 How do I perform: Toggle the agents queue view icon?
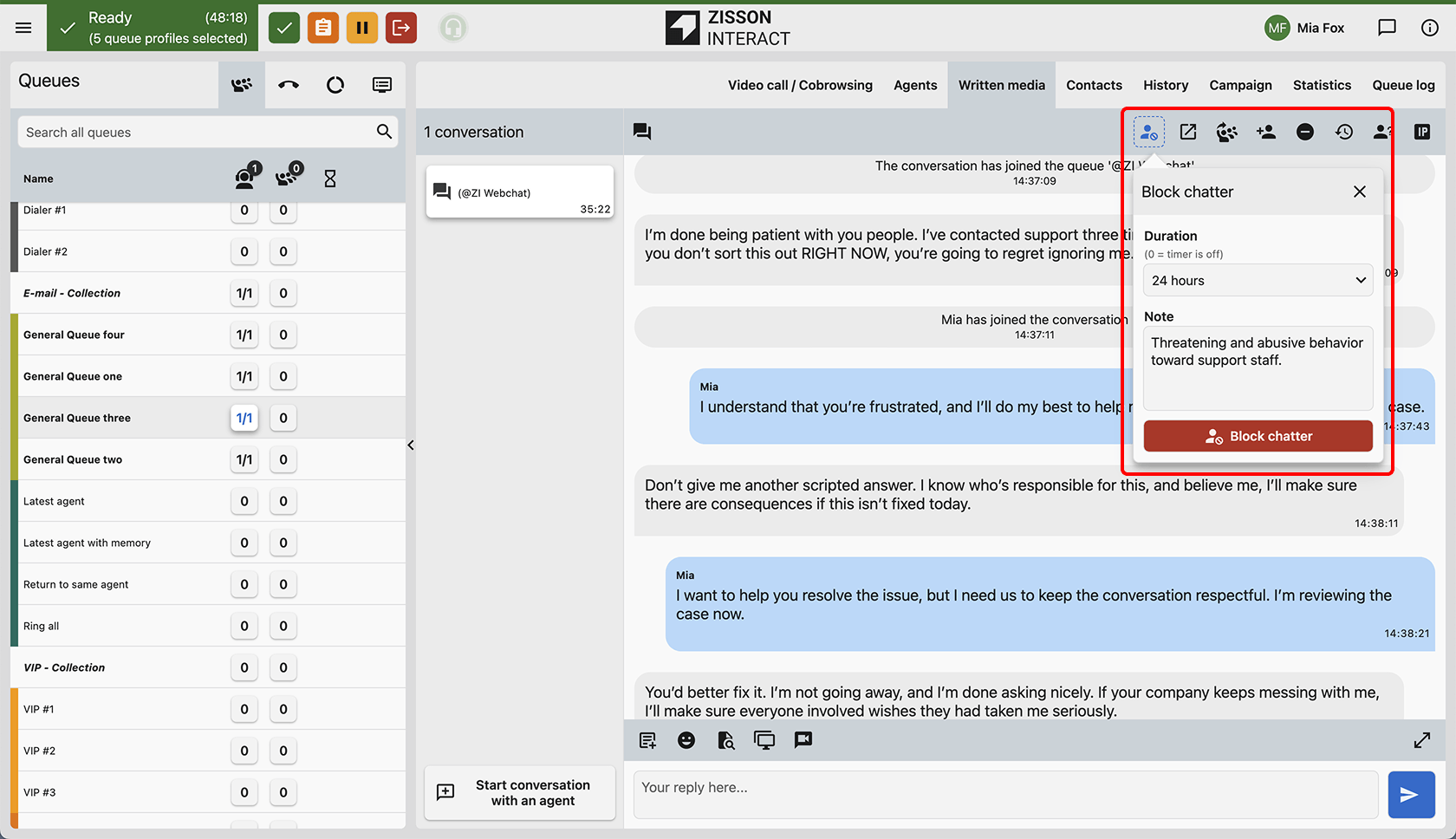(x=242, y=85)
